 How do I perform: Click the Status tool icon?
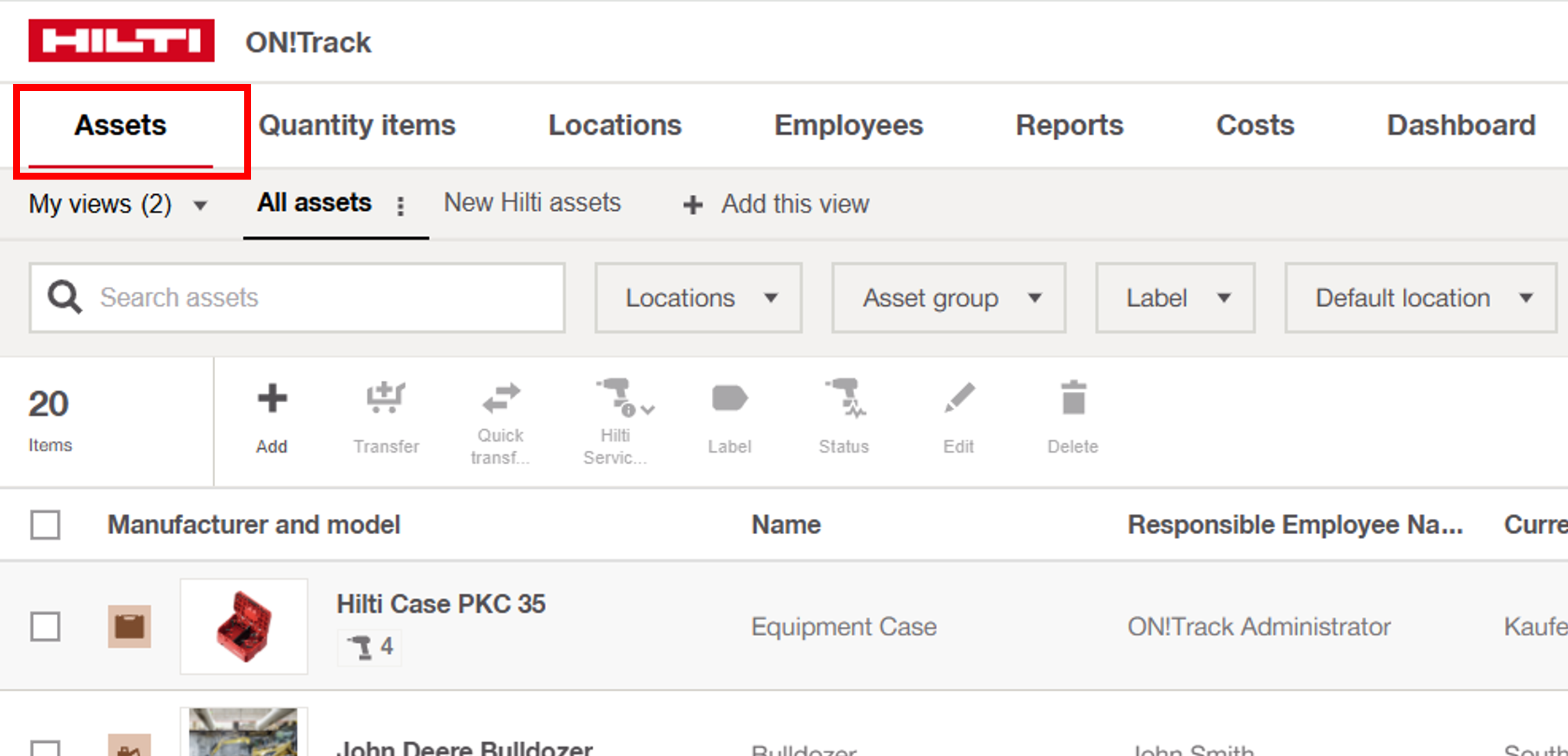click(x=844, y=398)
